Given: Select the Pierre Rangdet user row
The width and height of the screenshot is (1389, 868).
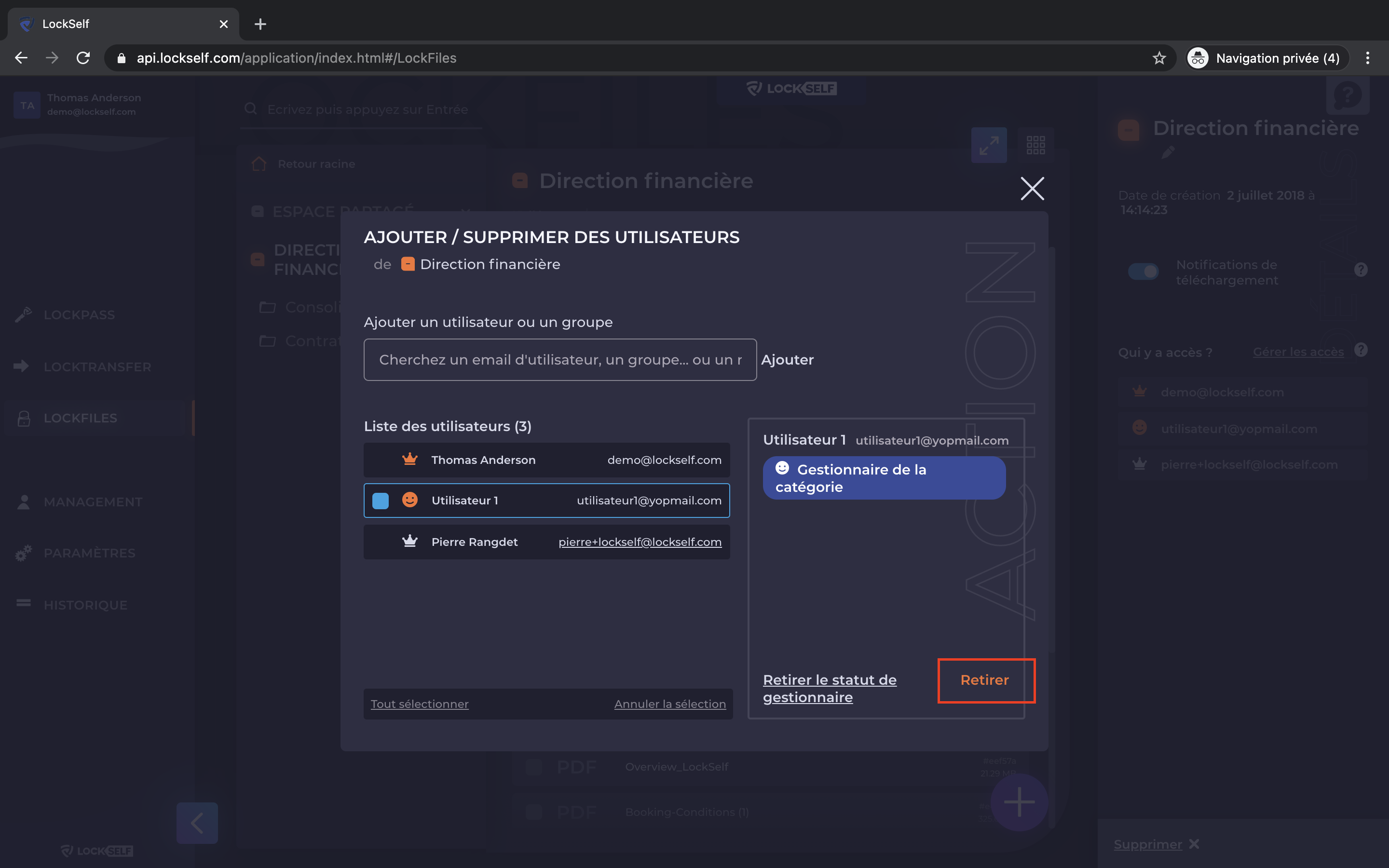Looking at the screenshot, I should tap(546, 542).
